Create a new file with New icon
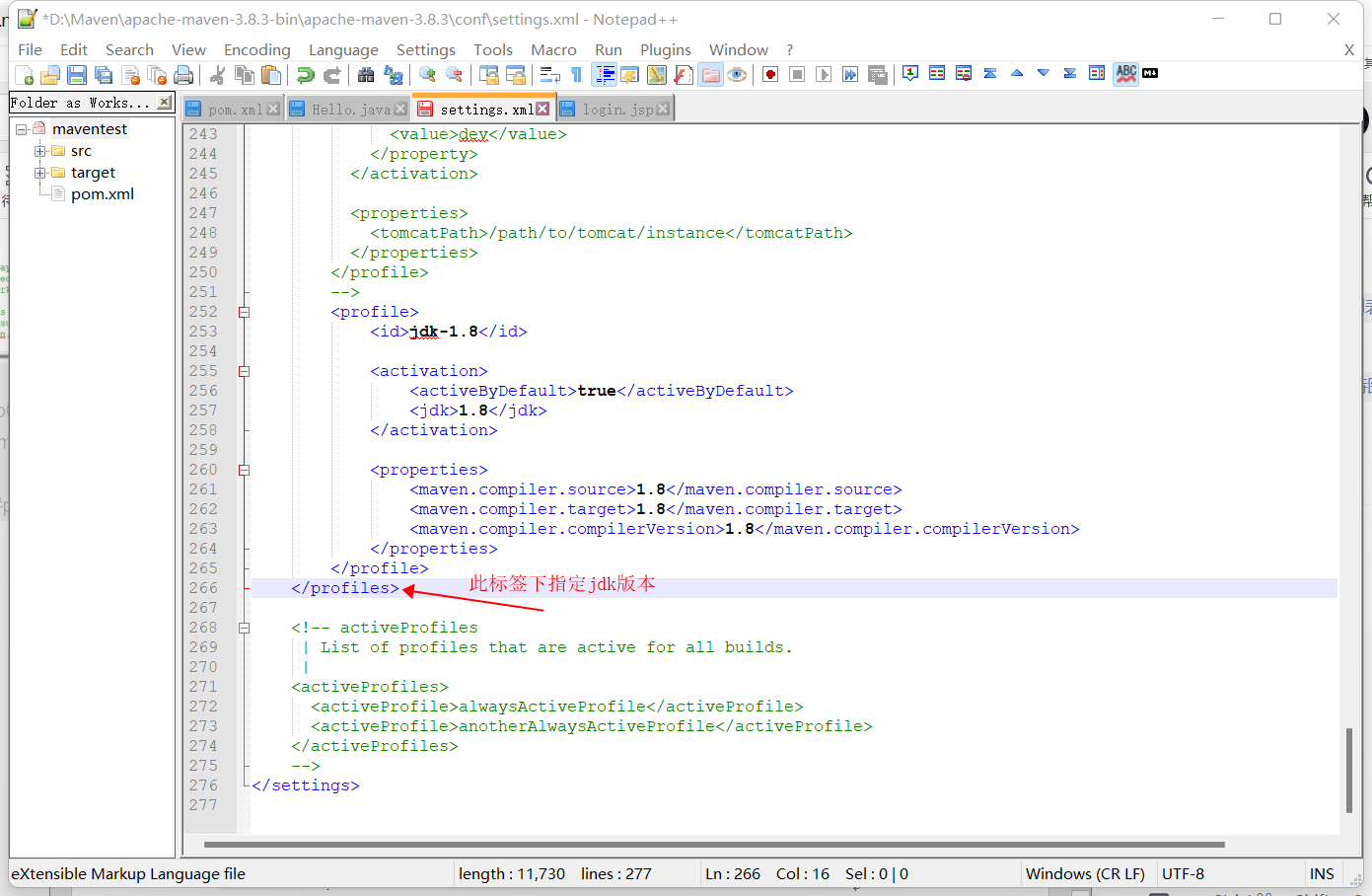The height and width of the screenshot is (896, 1372). 25,75
